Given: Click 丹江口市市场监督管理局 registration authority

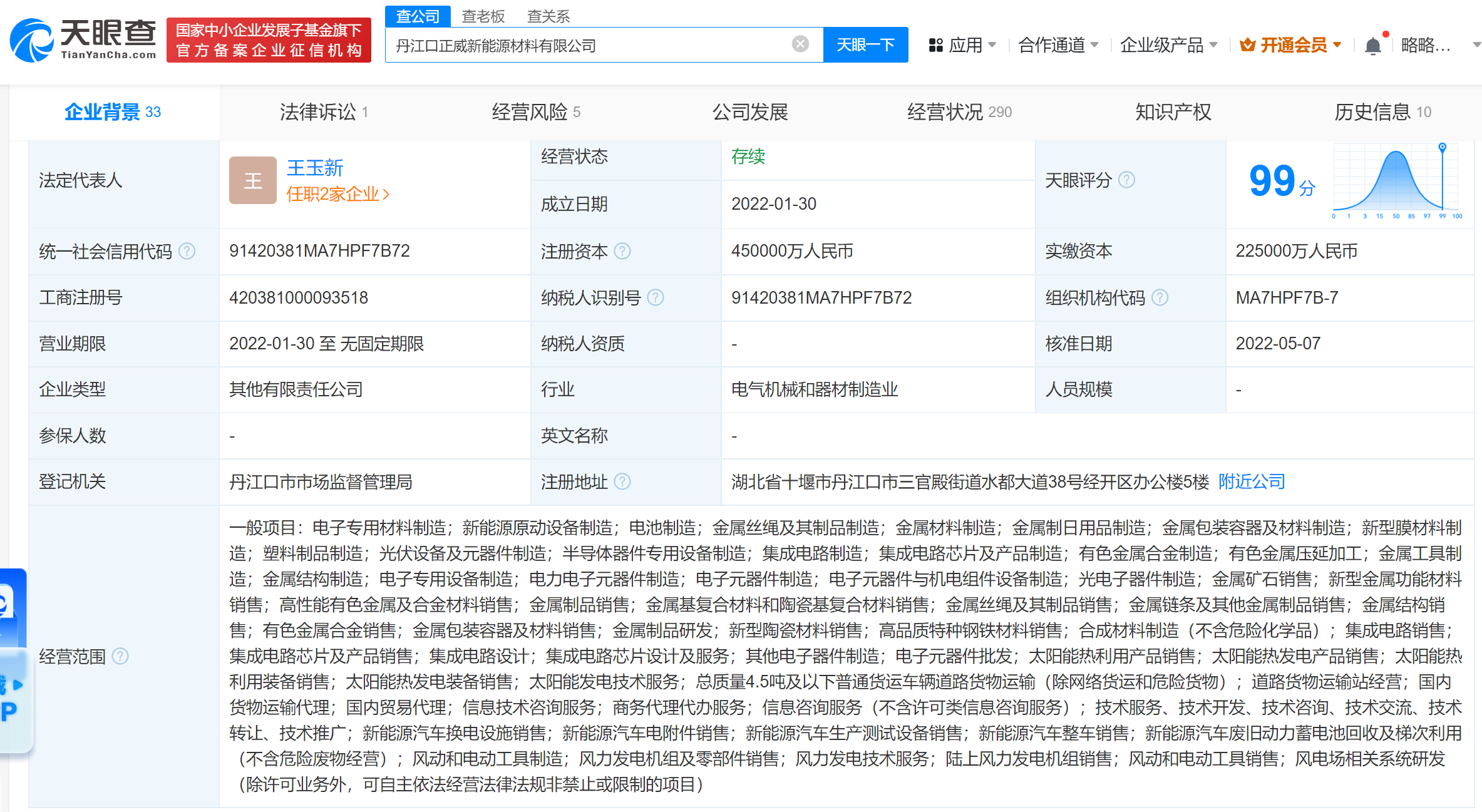Looking at the screenshot, I should pos(321,481).
